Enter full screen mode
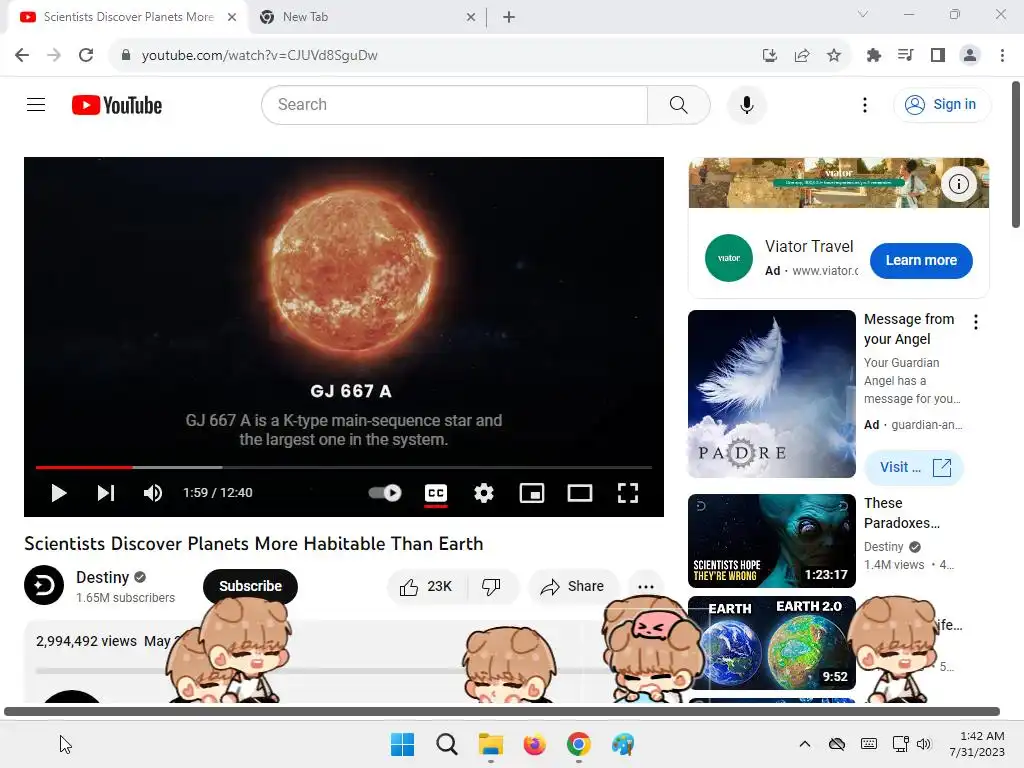Image resolution: width=1024 pixels, height=768 pixels. tap(628, 493)
